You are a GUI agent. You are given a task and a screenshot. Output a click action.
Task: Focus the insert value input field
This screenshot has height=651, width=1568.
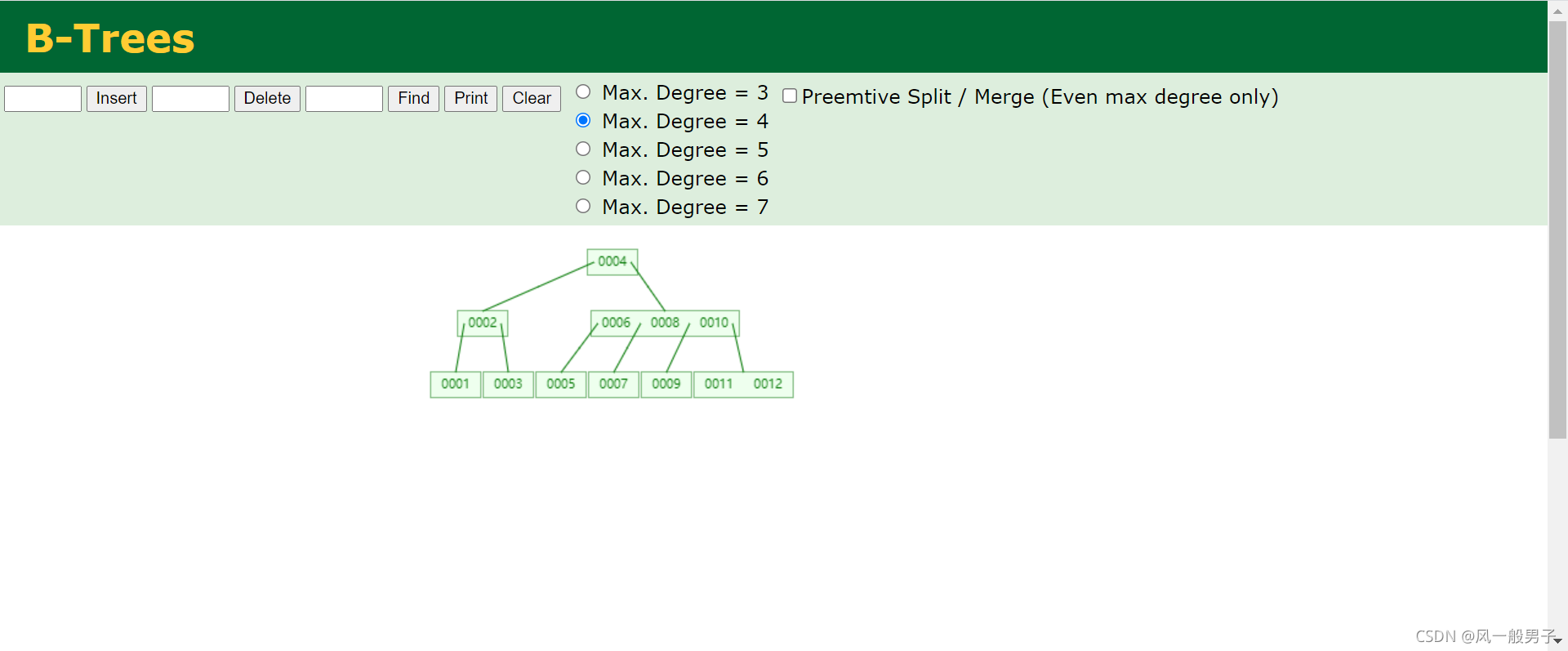[x=42, y=99]
